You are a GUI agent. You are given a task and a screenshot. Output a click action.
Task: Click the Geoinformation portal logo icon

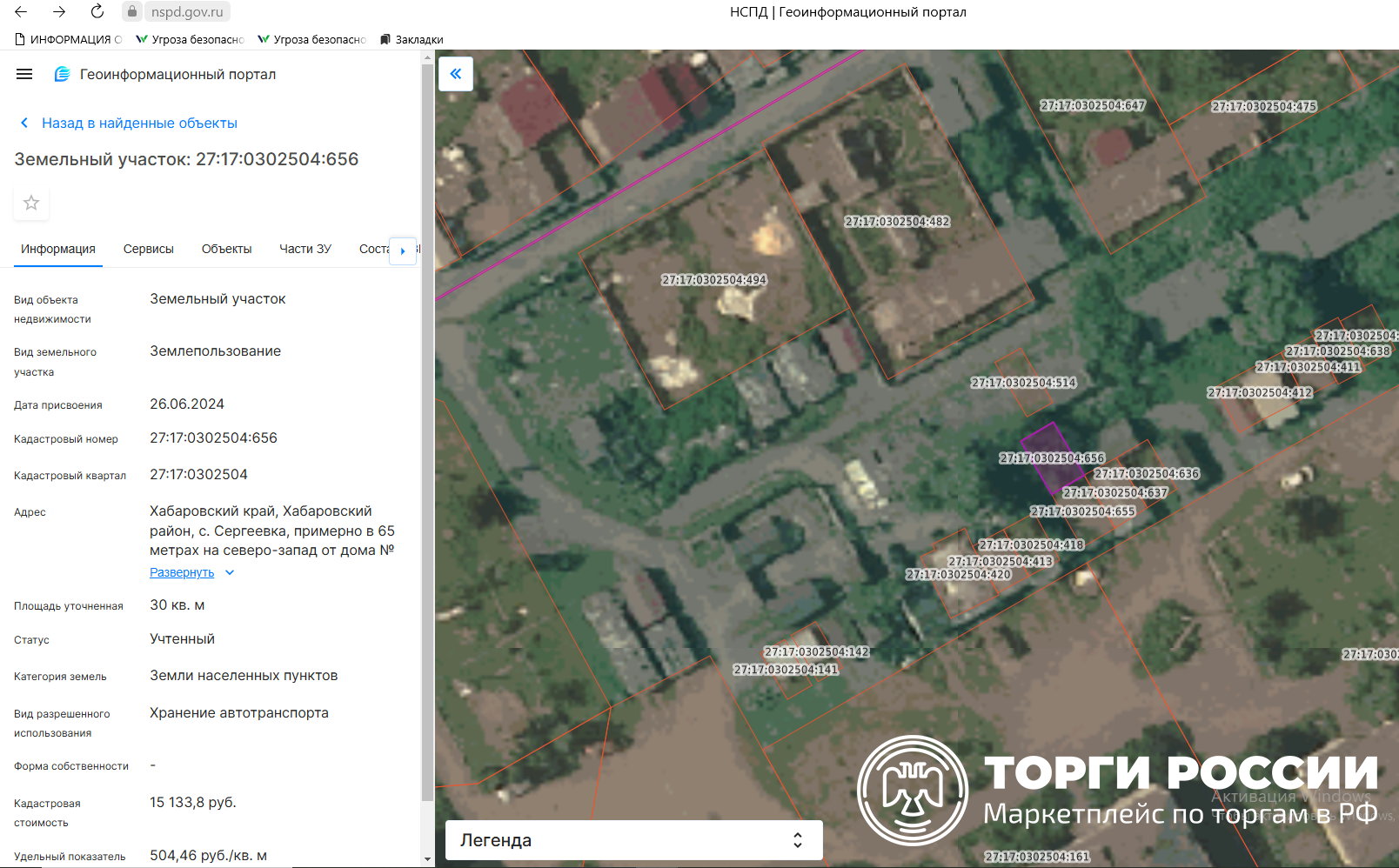pos(62,75)
